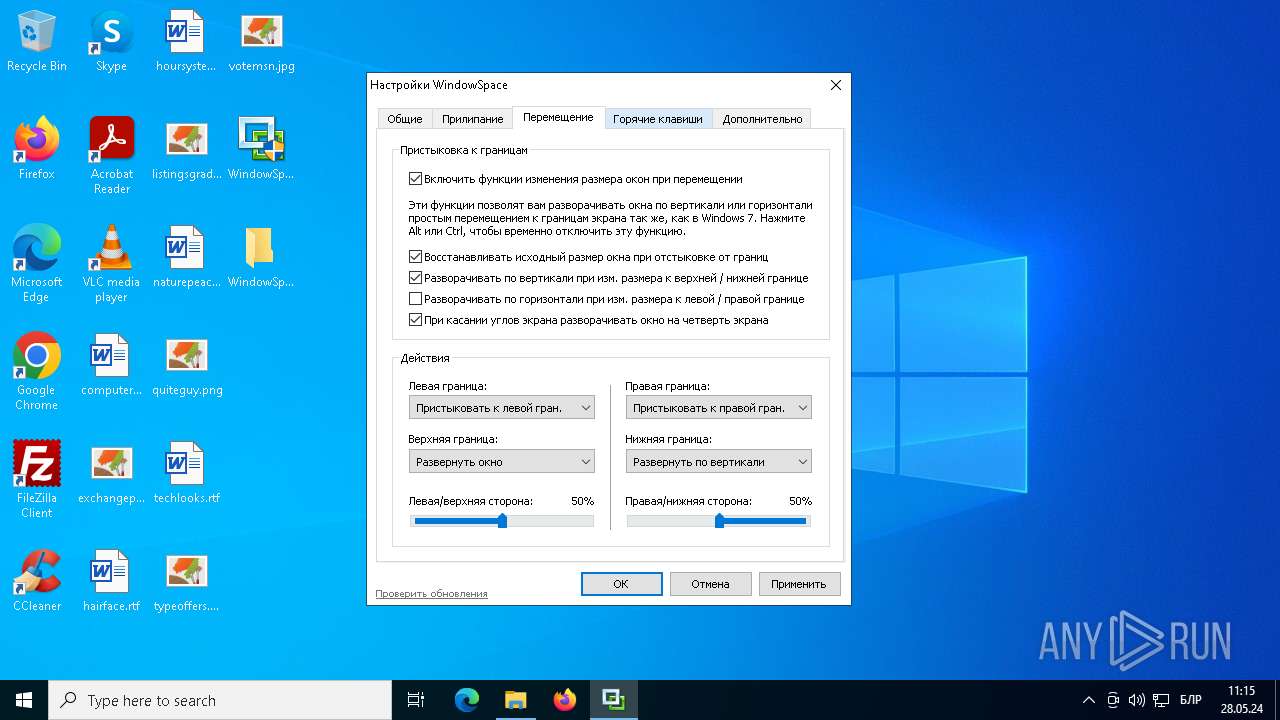Open the Windows Start menu
Image resolution: width=1280 pixels, height=720 pixels.
click(x=24, y=700)
